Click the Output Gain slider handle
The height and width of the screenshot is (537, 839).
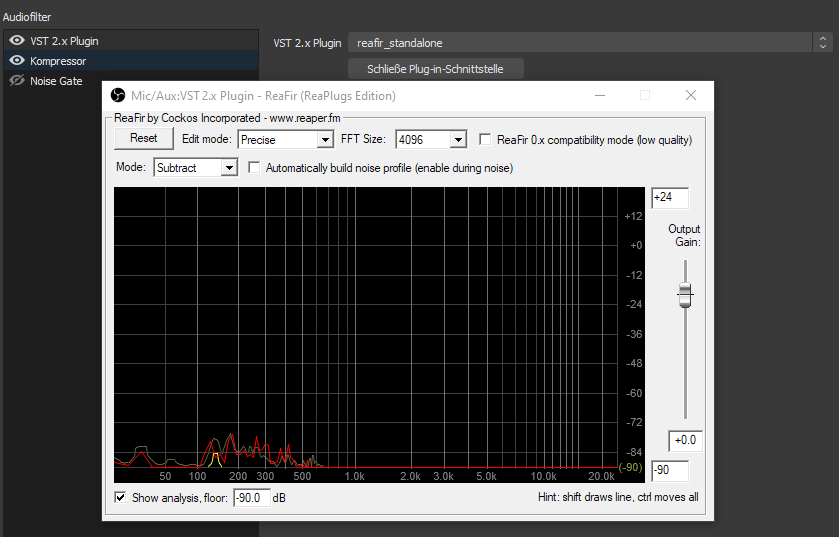(685, 294)
